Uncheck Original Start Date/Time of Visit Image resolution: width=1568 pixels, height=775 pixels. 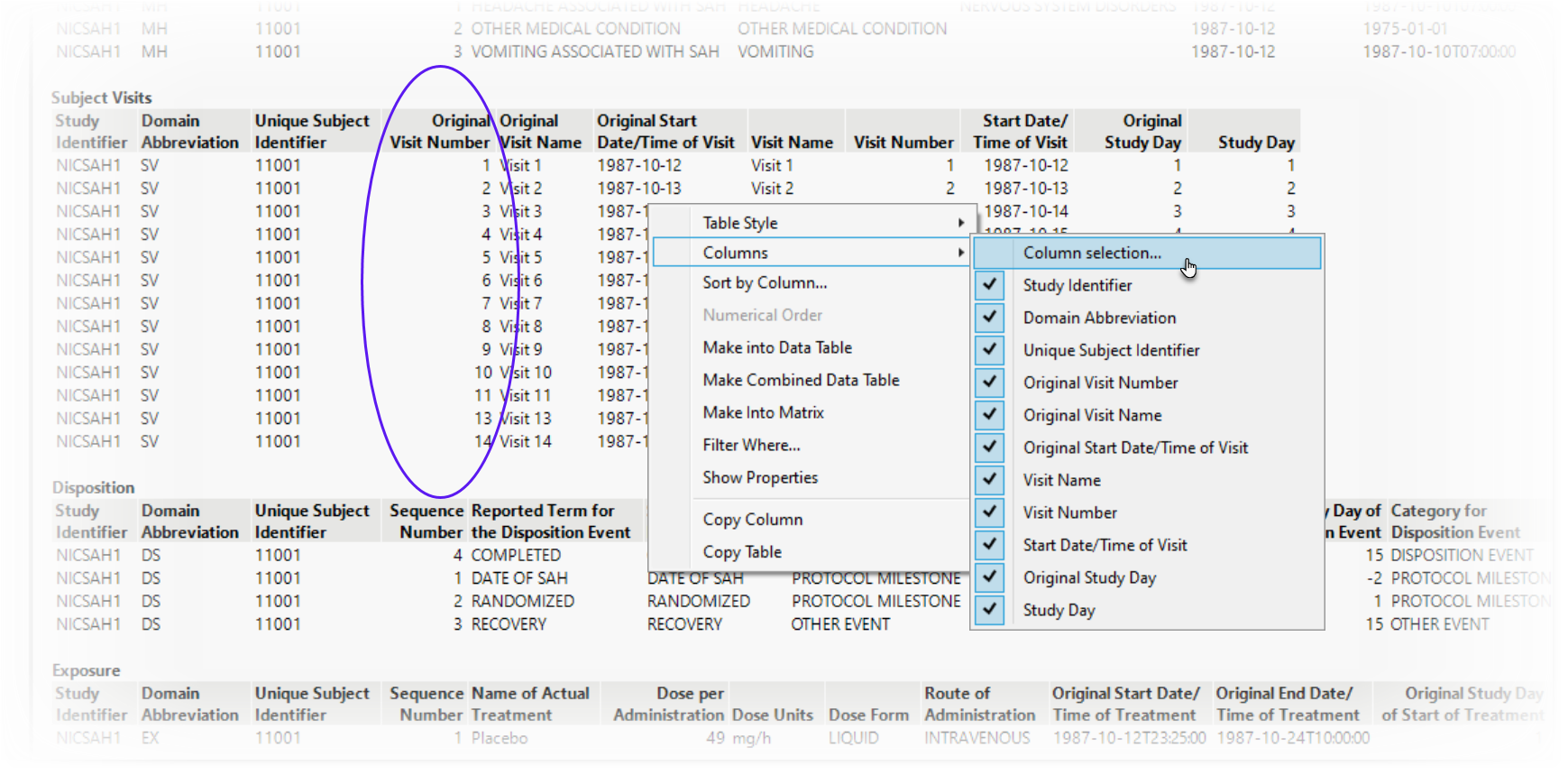[x=990, y=447]
